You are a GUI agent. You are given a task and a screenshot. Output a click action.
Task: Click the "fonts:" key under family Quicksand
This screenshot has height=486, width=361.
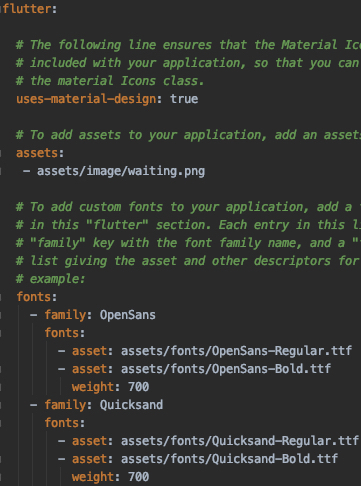[65, 423]
